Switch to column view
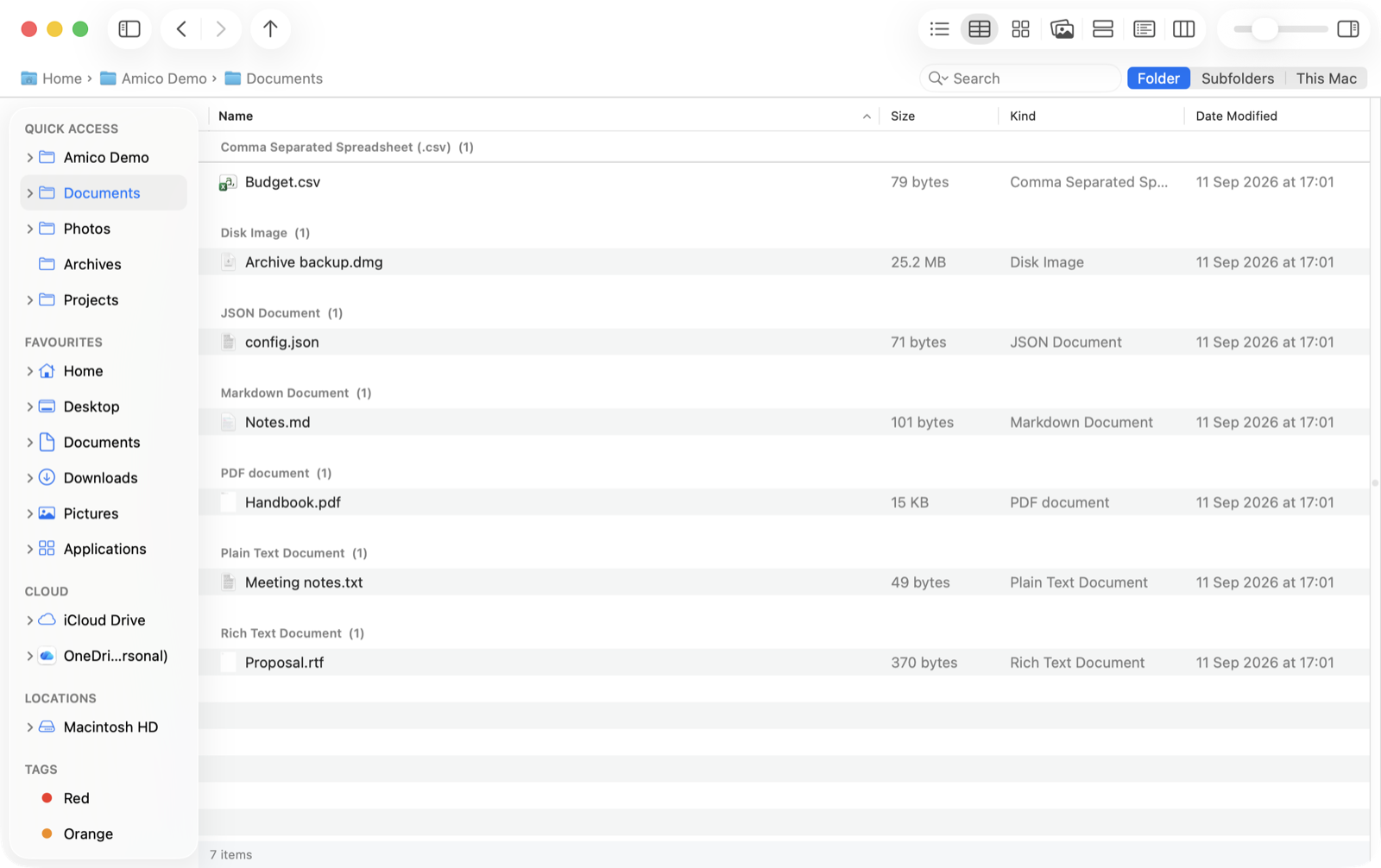1381x868 pixels. click(1184, 29)
